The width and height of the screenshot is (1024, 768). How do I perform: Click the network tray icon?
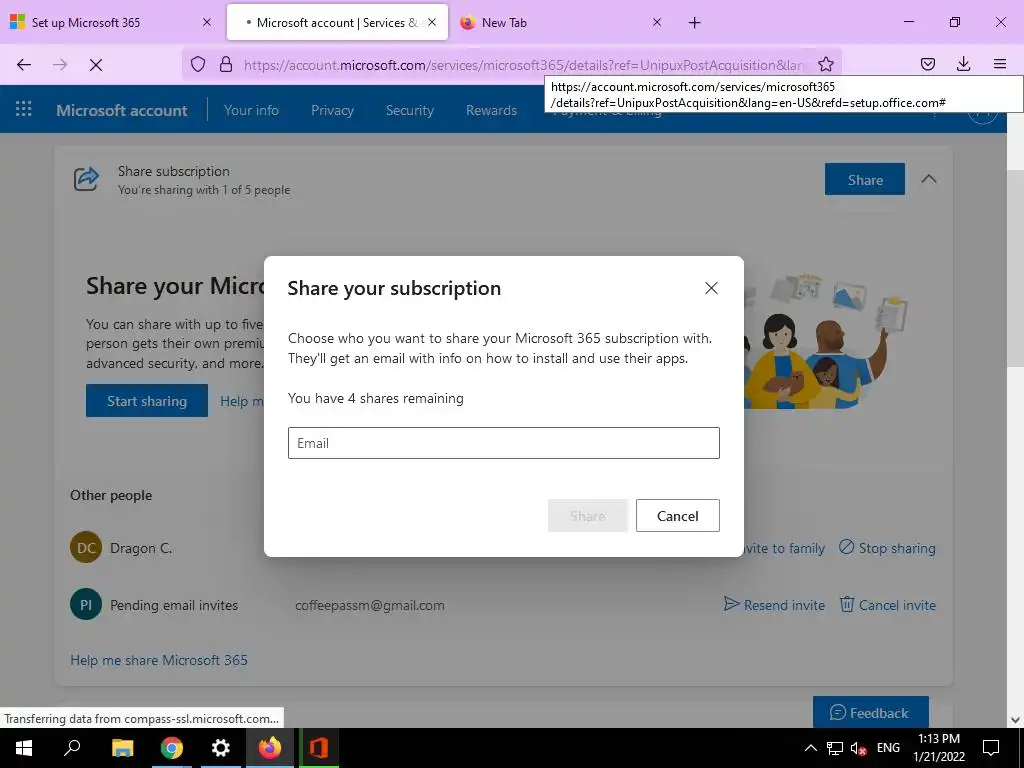tap(835, 748)
